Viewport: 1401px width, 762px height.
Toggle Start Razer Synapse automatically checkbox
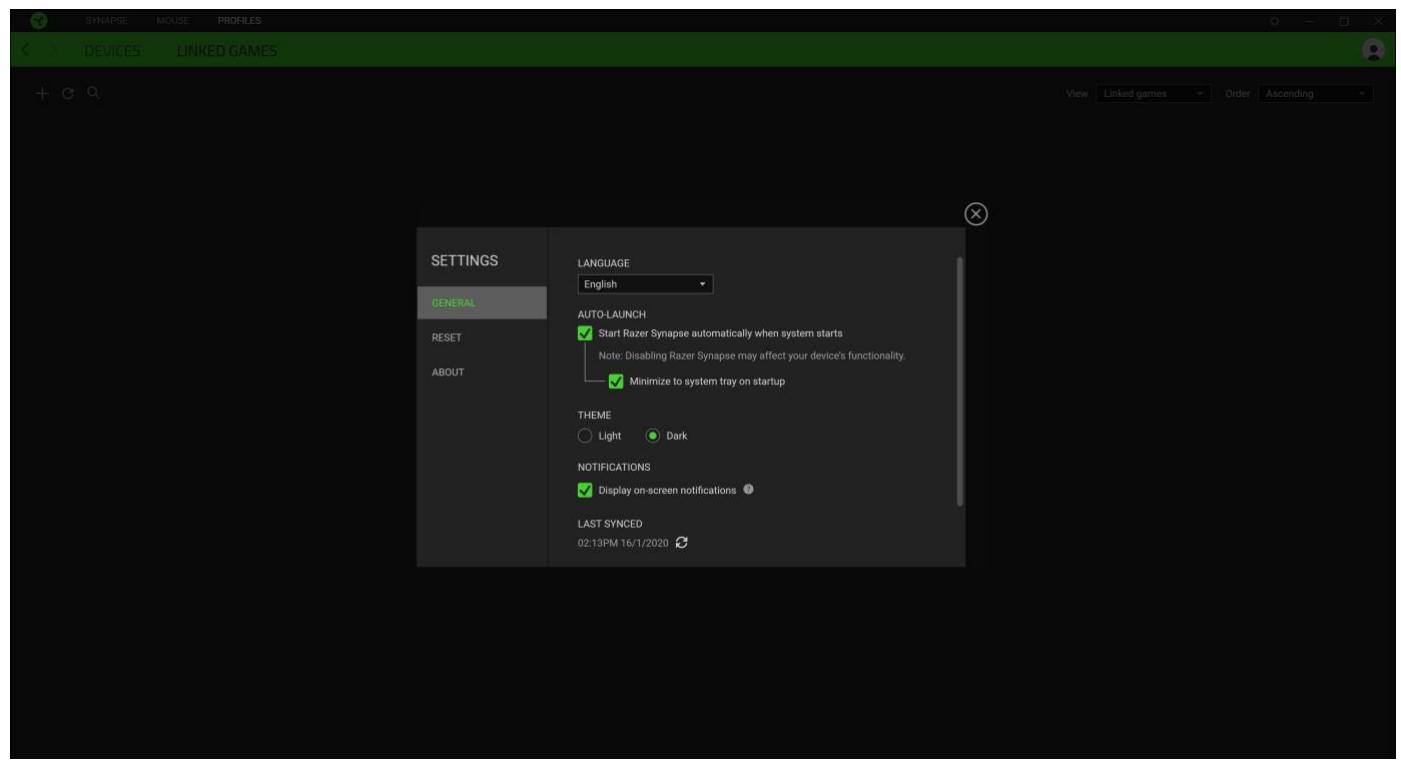585,333
